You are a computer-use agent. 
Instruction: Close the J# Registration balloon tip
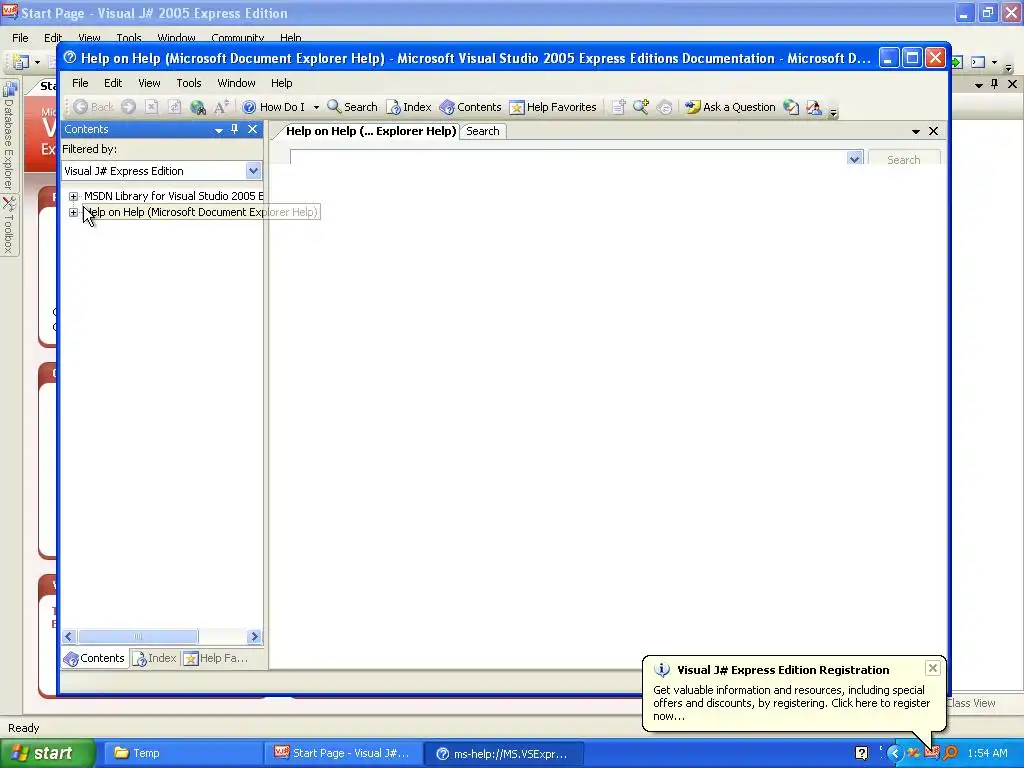tap(933, 667)
